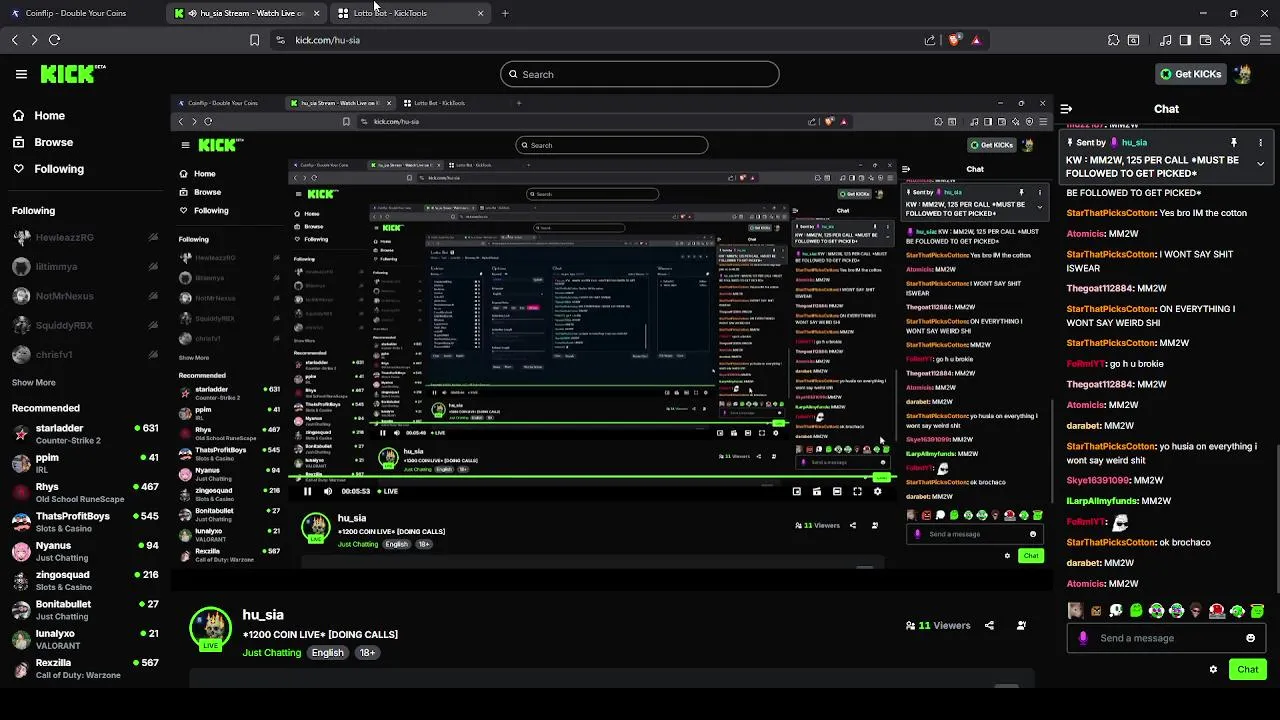Click your profile avatar in Kick header
Viewport: 1280px width, 720px height.
[x=1243, y=74]
